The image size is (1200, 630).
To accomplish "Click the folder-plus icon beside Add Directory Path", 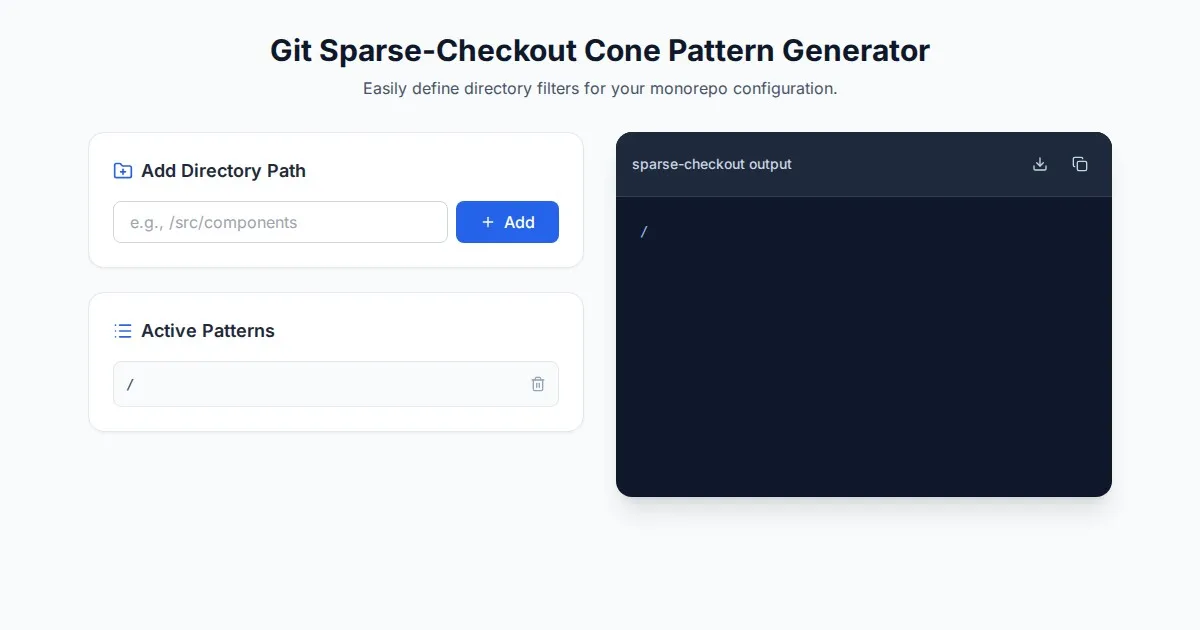I will point(123,171).
